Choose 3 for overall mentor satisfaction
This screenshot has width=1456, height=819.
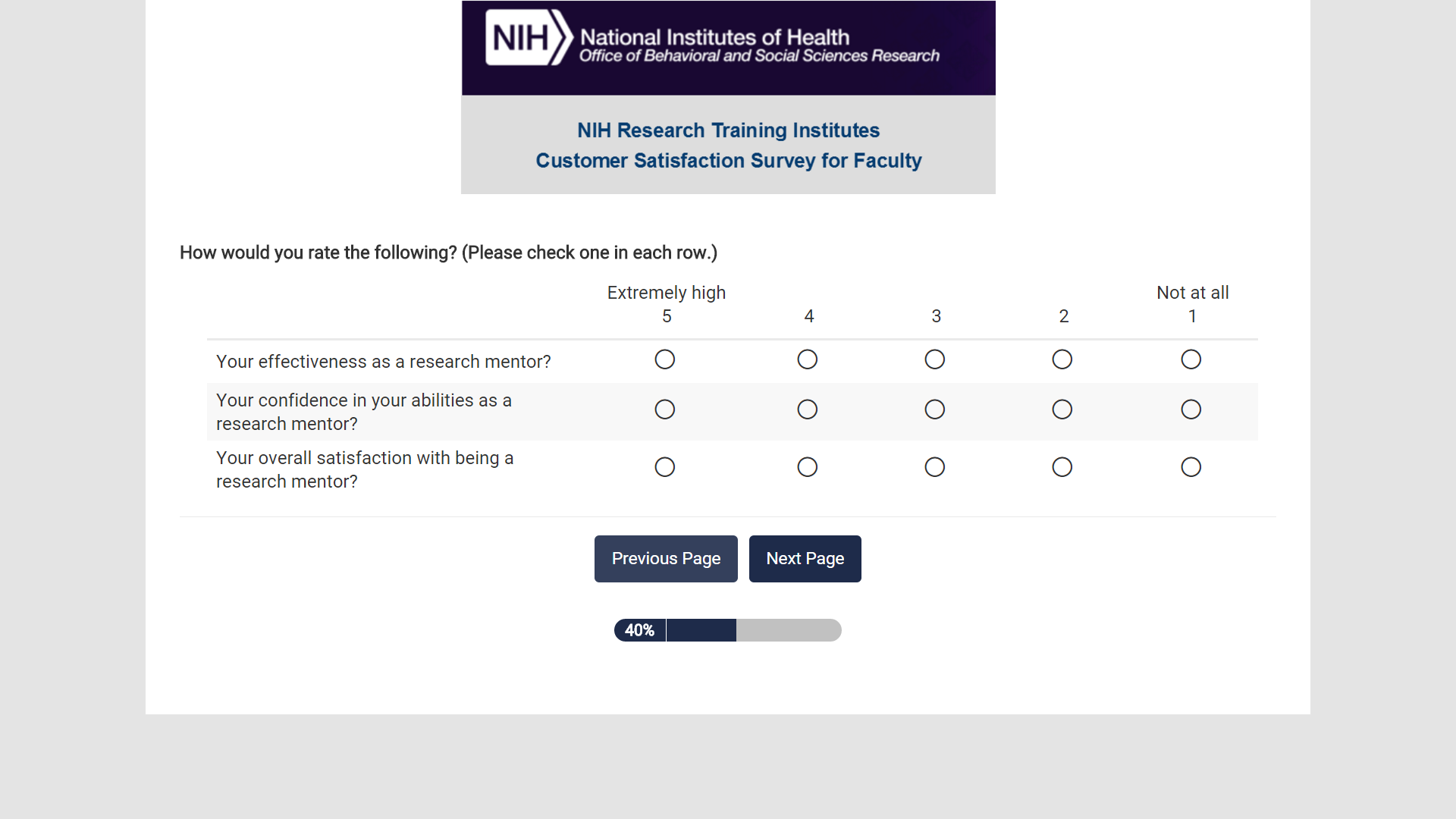point(935,467)
